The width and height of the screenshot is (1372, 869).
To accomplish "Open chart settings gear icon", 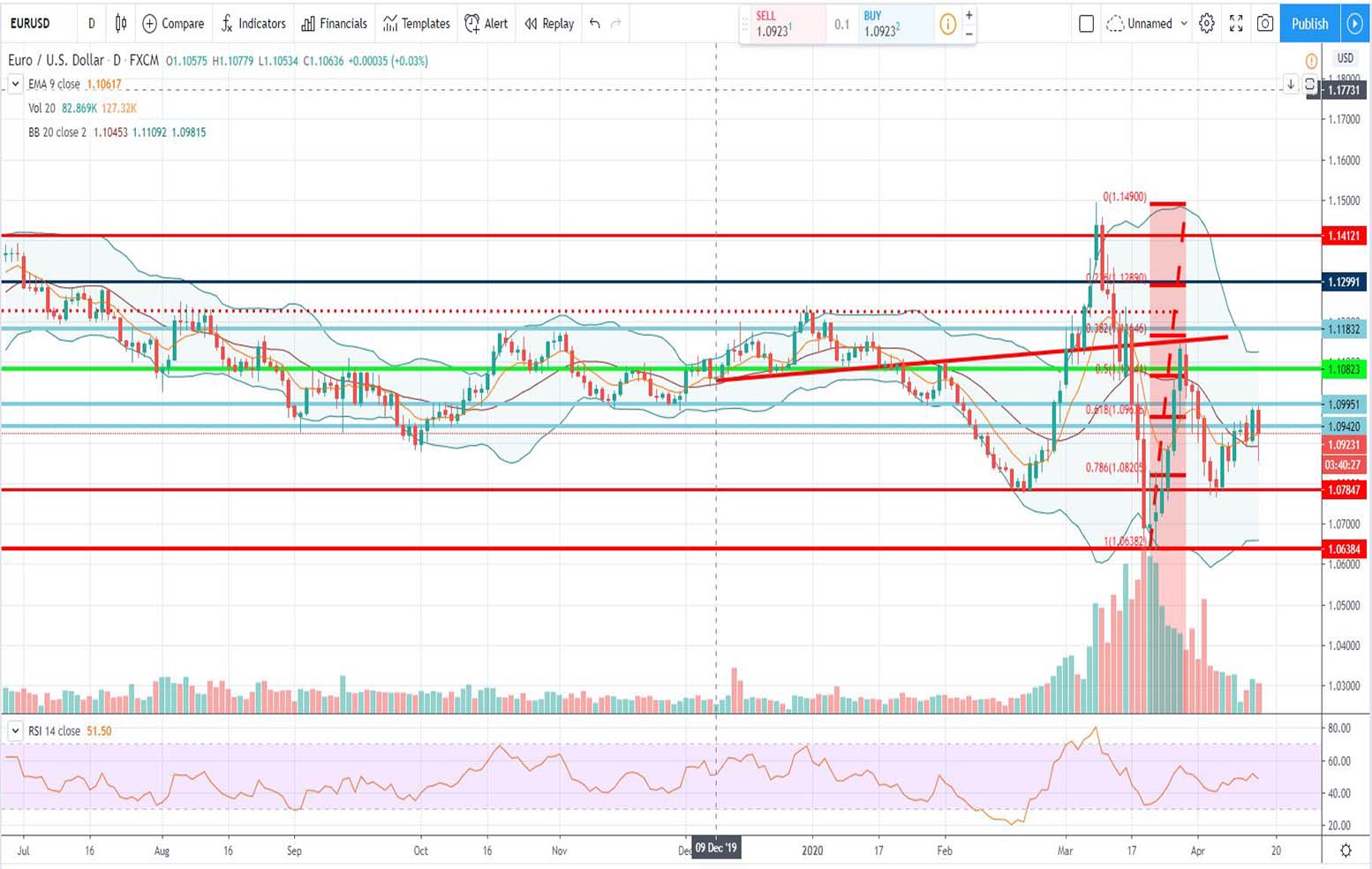I will (1207, 24).
